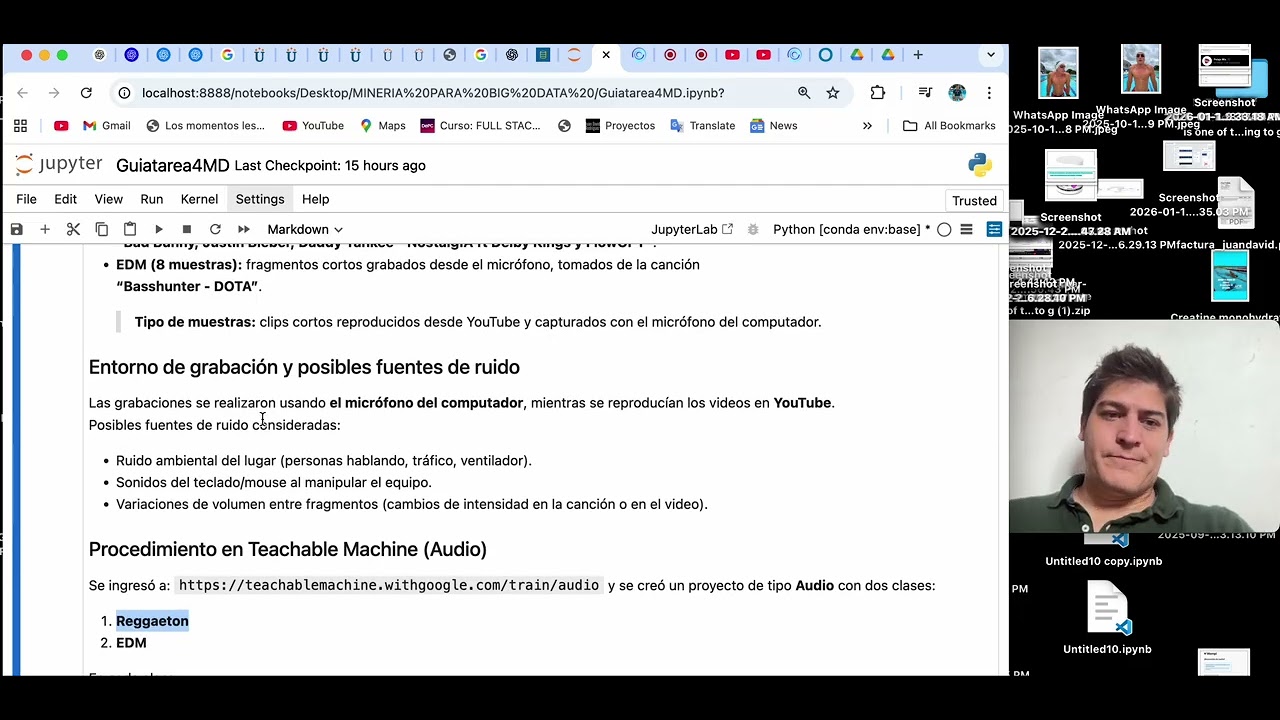Viewport: 1280px width, 720px height.
Task: Click the Python logo in notebook header
Action: click(979, 165)
